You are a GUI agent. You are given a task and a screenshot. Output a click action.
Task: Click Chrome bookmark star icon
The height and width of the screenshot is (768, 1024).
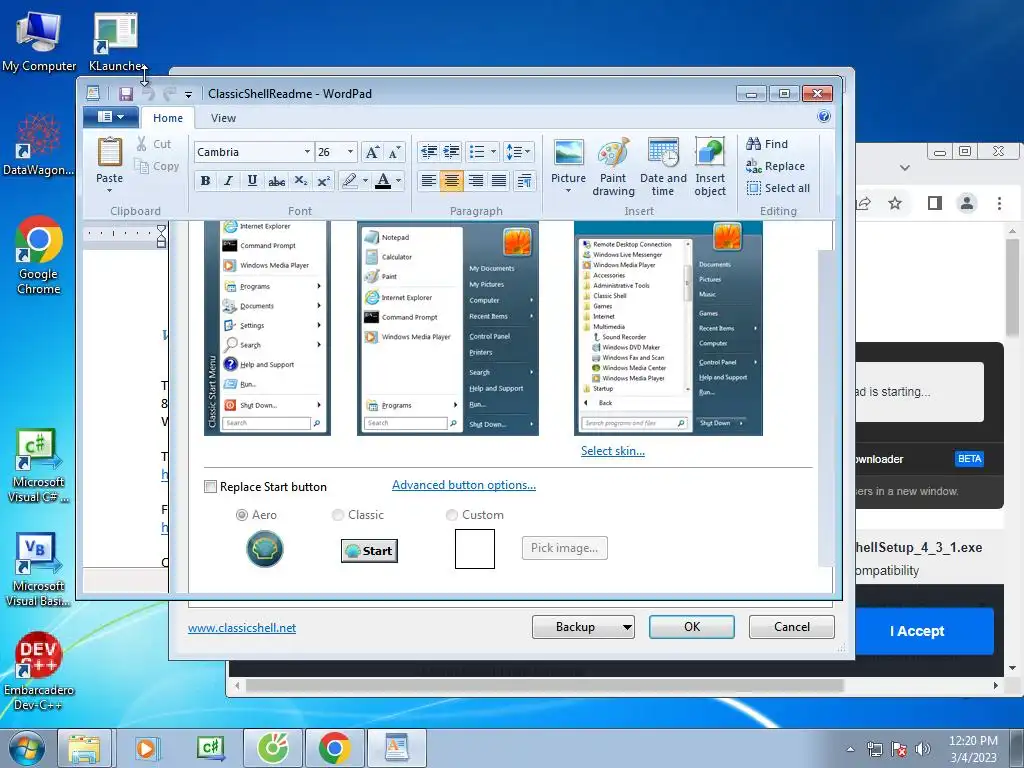coord(895,203)
